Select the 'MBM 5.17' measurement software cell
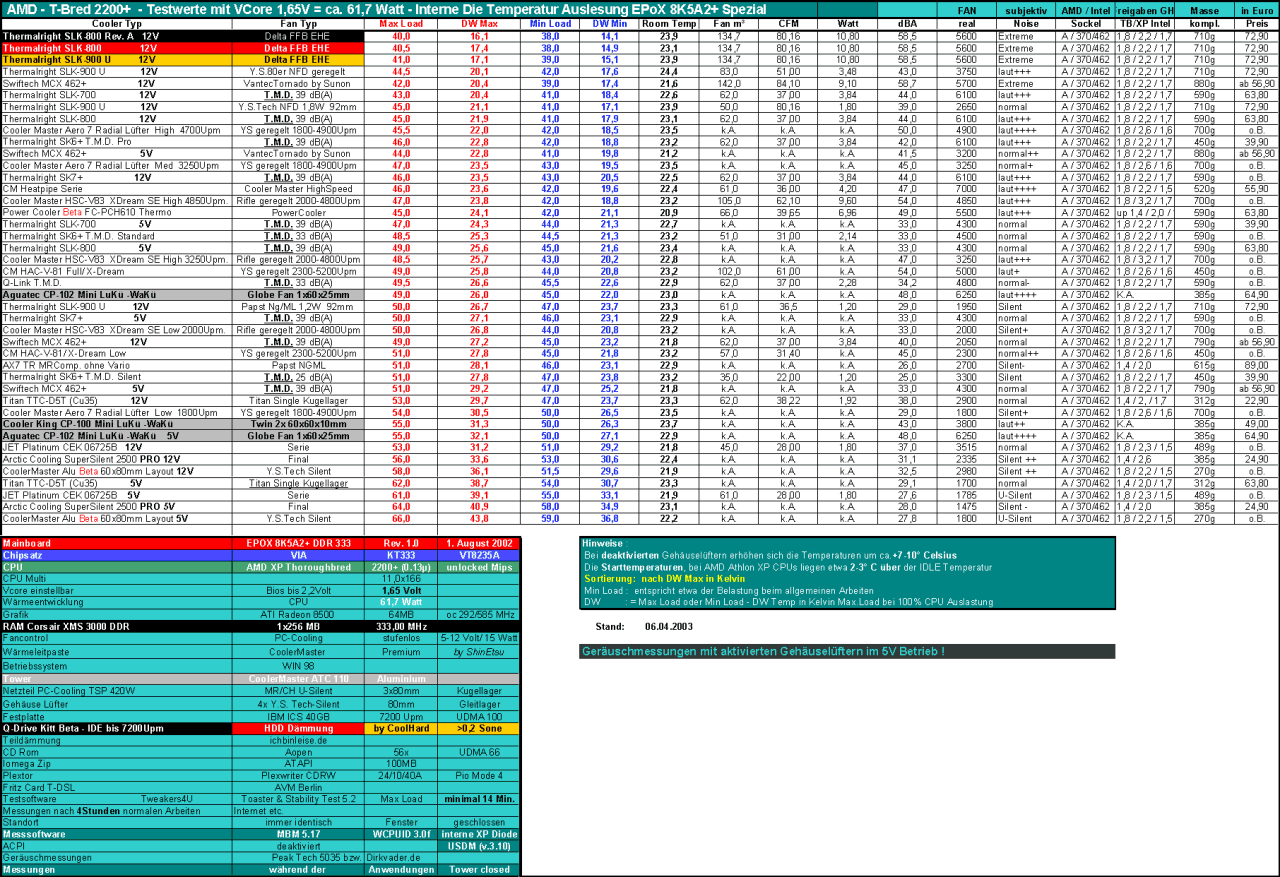Screen dimensions: 1280x877 click(298, 834)
